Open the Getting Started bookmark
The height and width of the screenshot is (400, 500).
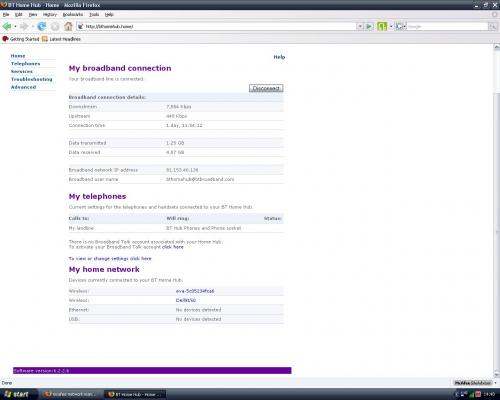(x=21, y=39)
